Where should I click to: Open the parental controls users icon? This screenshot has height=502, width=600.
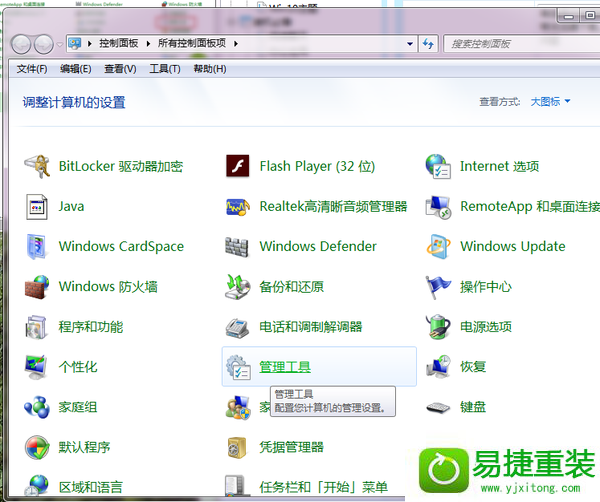click(x=238, y=407)
